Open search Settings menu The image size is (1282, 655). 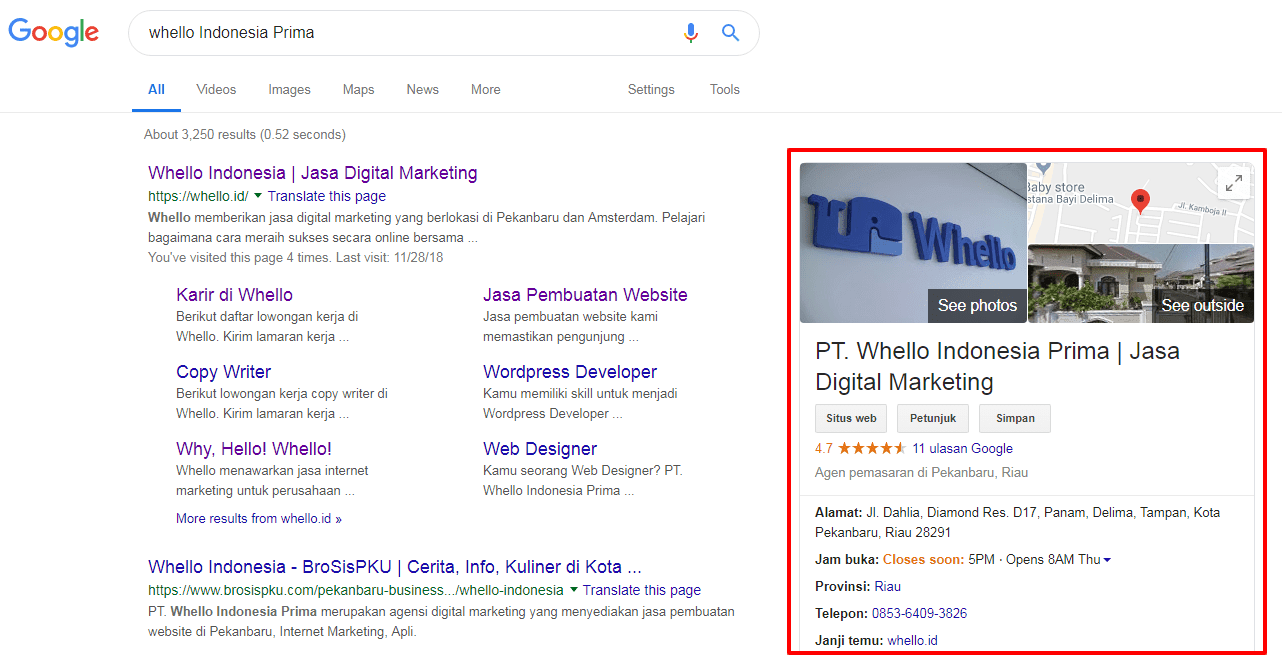(x=651, y=90)
